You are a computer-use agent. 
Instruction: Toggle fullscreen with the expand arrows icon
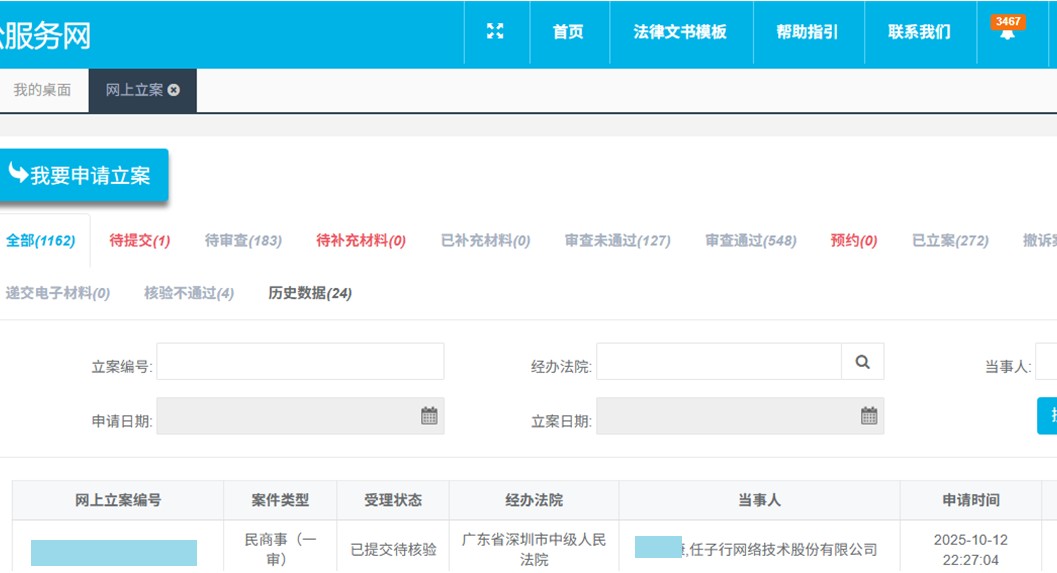(495, 31)
